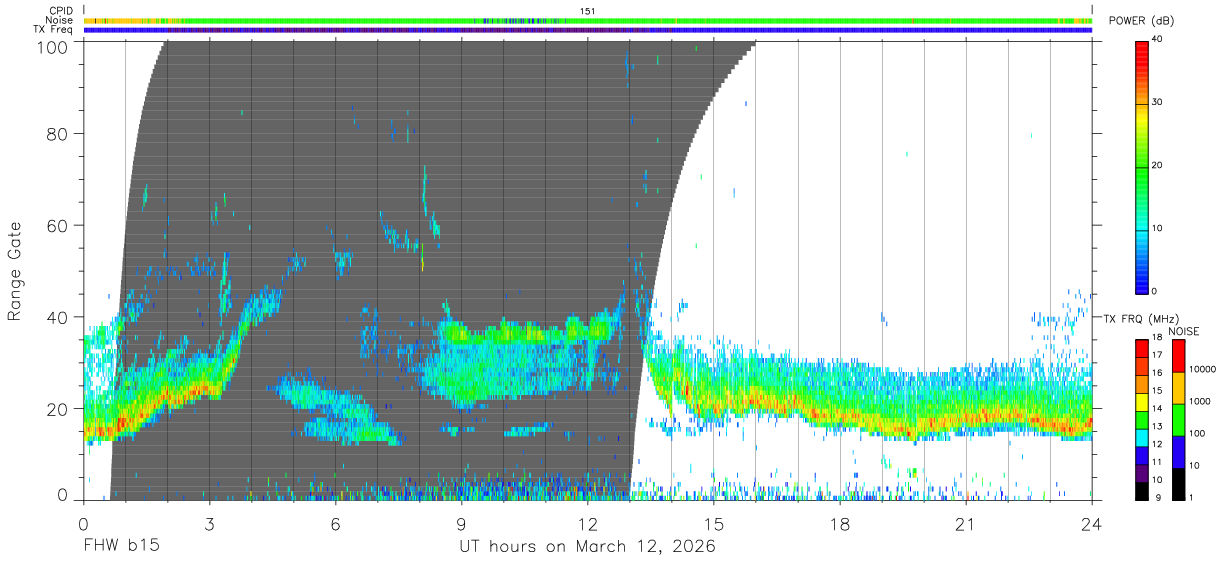Click the FHW b15 radar label
This screenshot has height=567, width=1228.
tap(120, 547)
